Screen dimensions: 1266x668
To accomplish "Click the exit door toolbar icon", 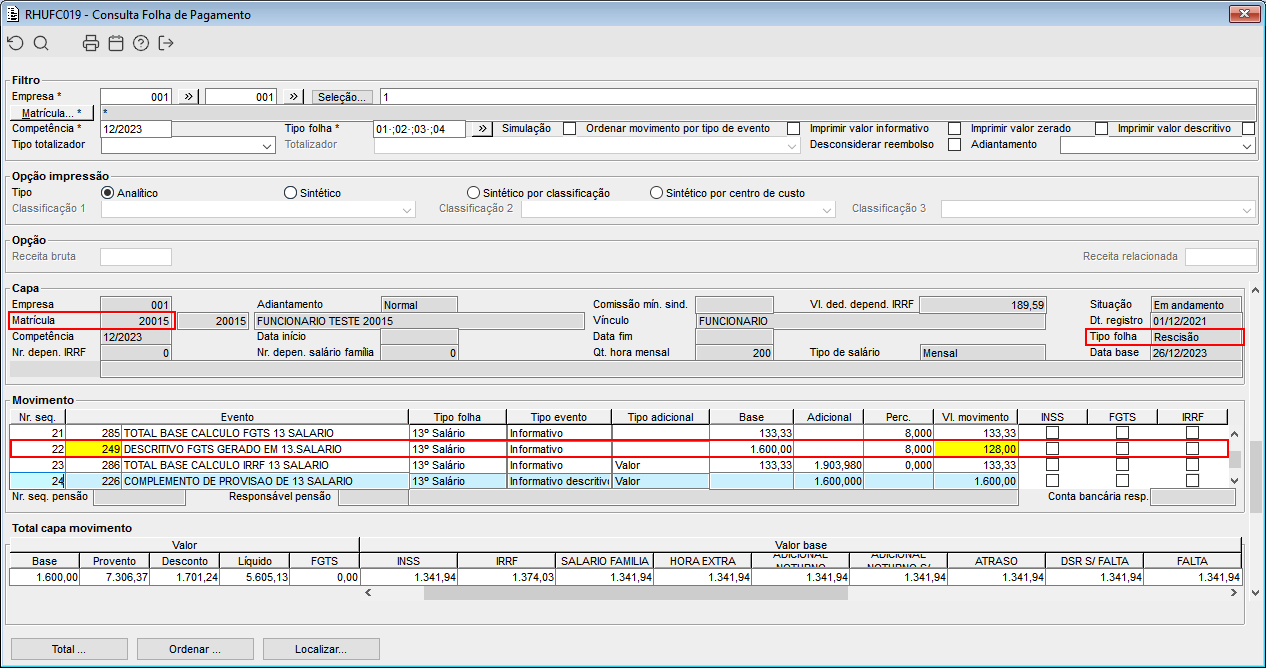I will tap(166, 43).
